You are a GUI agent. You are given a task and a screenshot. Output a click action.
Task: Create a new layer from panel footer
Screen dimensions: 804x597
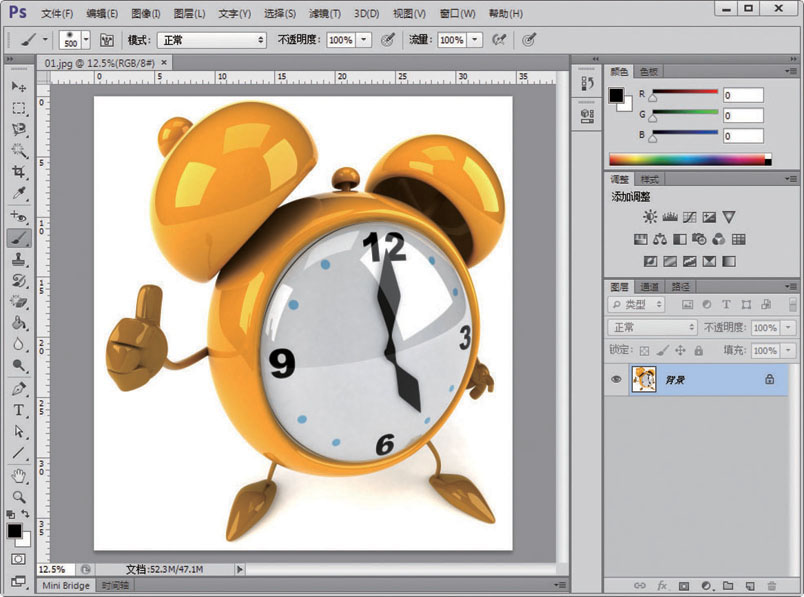point(749,585)
